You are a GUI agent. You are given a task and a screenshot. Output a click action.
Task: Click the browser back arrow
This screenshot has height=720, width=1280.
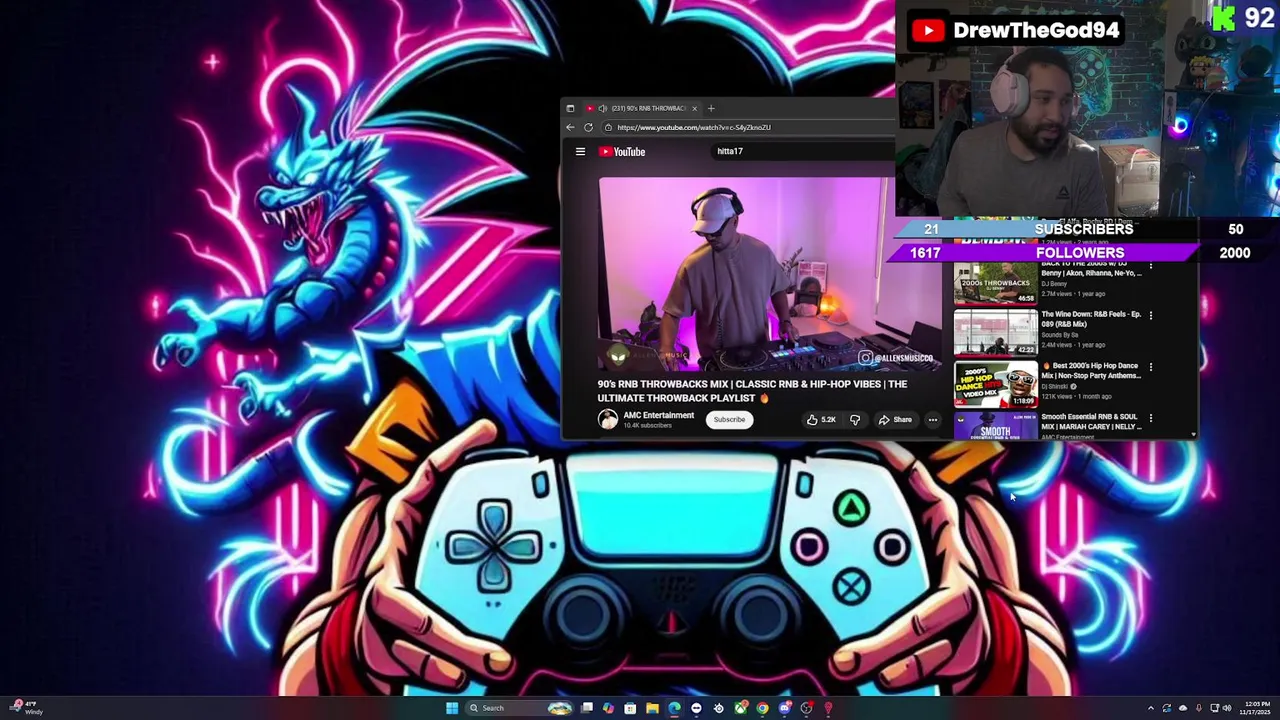[570, 128]
